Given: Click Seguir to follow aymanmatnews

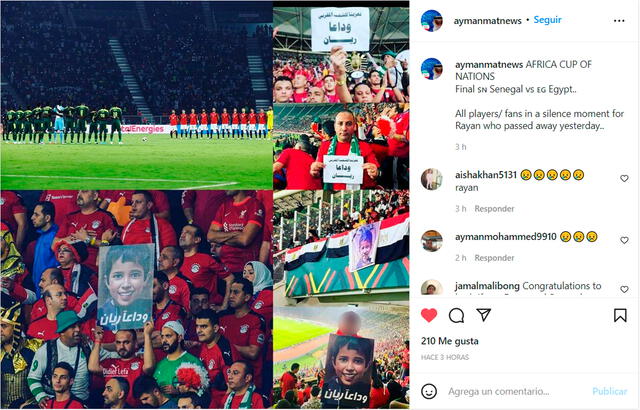Looking at the screenshot, I should (x=547, y=20).
